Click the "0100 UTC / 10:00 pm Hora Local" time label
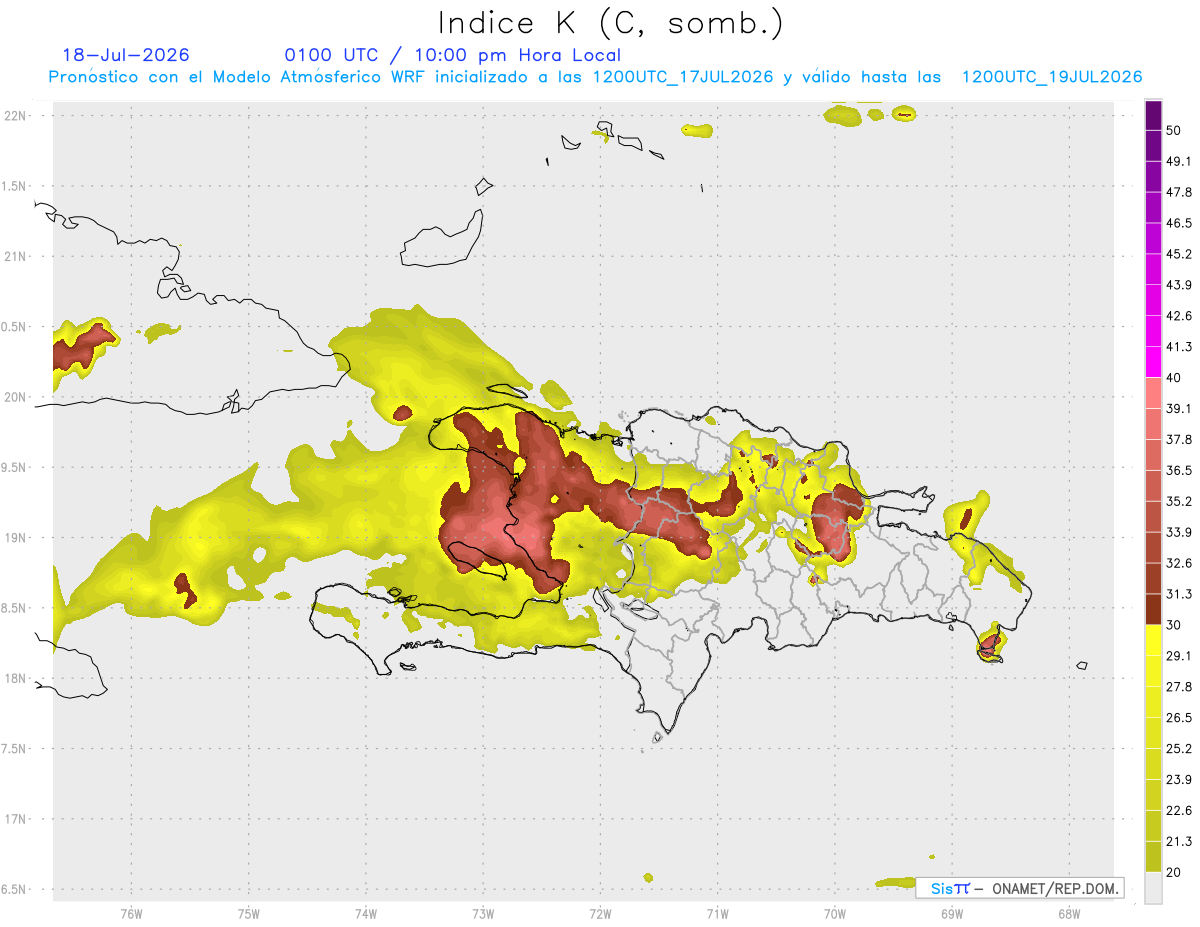Screen dimensions: 1200x927 453,55
